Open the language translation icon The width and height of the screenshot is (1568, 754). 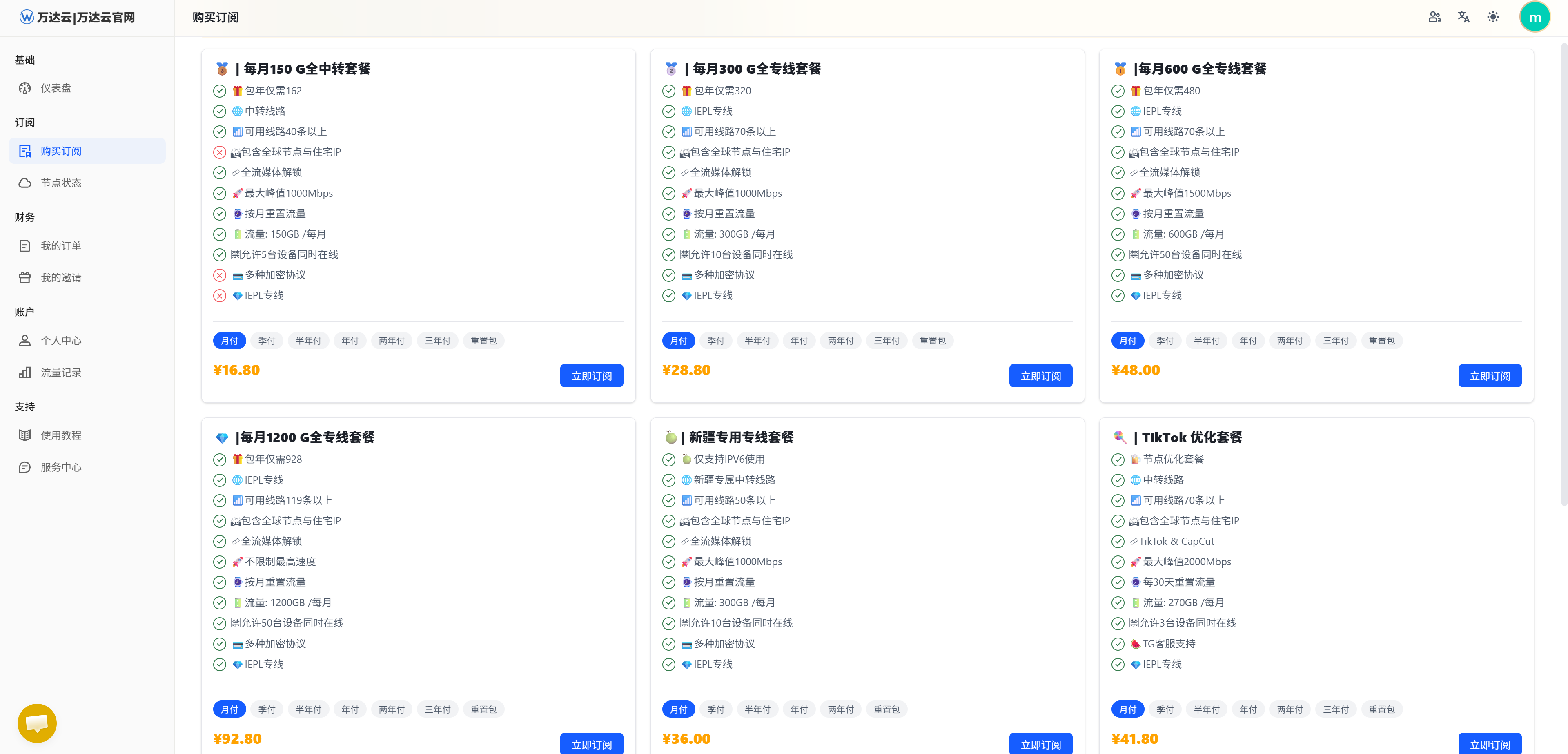(x=1464, y=17)
